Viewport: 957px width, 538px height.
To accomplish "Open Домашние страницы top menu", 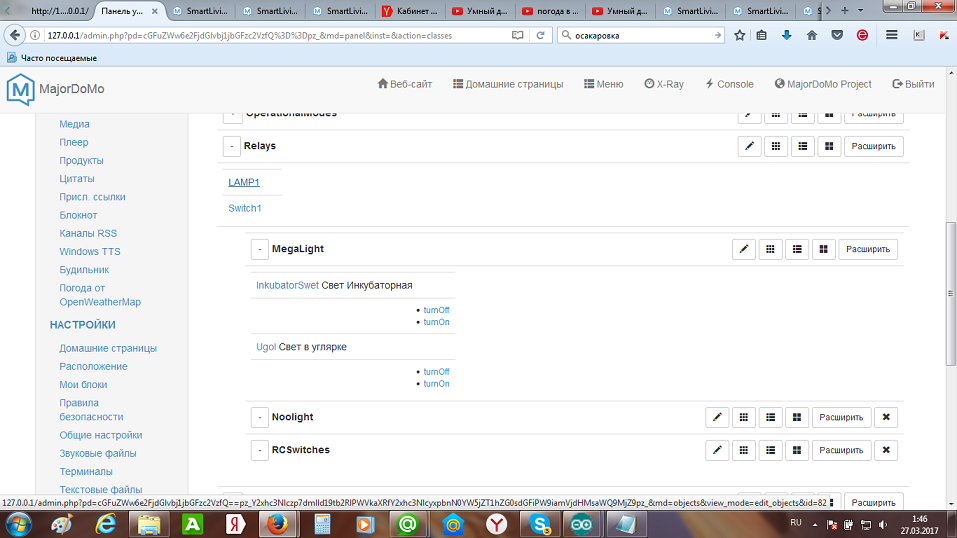I will tap(508, 84).
